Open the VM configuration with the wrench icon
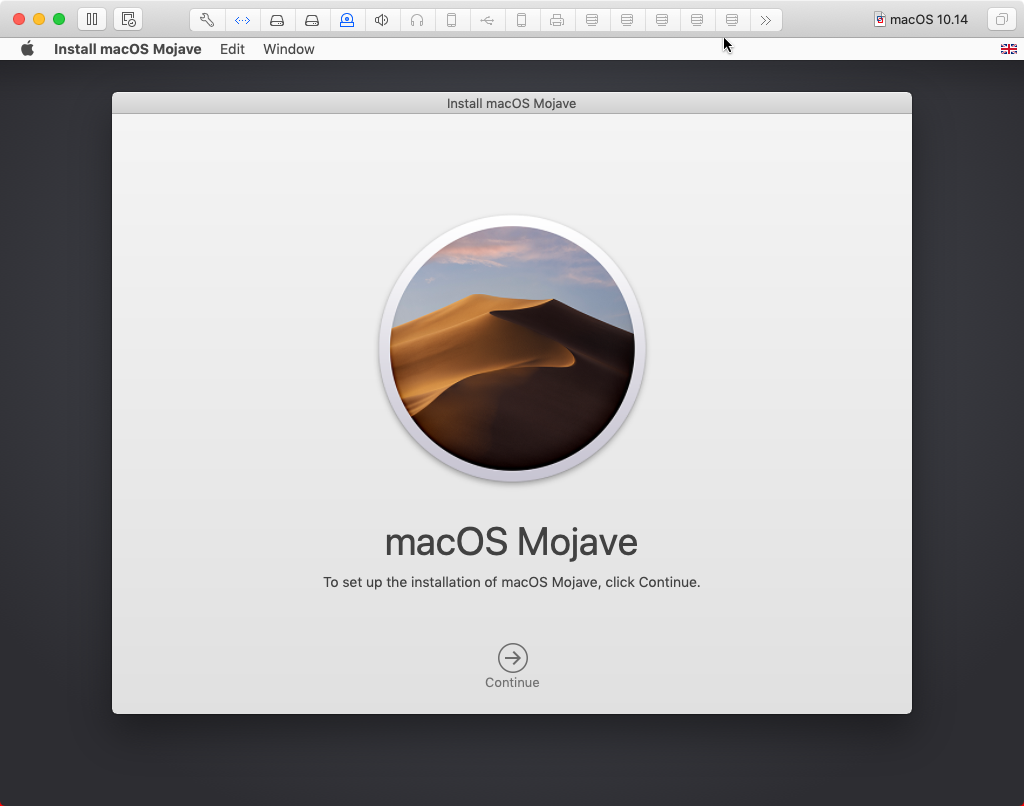Viewport: 1024px width, 806px height. coord(207,19)
